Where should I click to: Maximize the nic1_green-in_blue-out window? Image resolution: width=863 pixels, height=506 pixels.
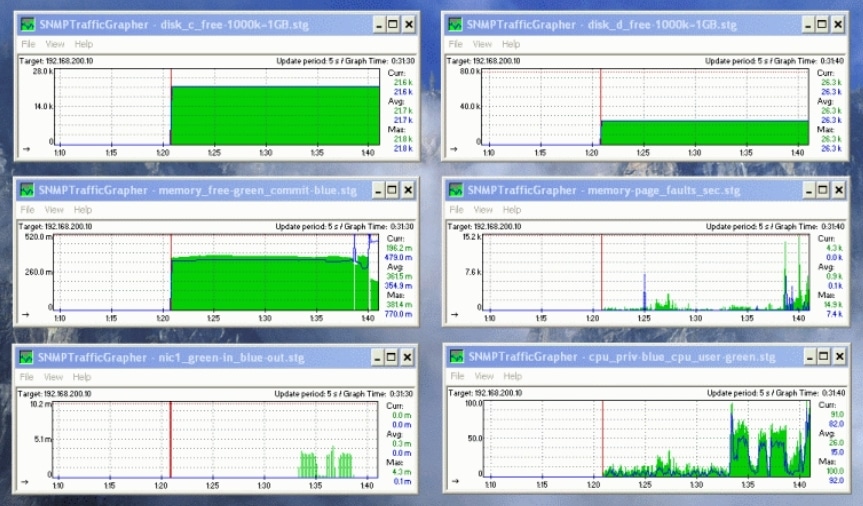(x=391, y=357)
